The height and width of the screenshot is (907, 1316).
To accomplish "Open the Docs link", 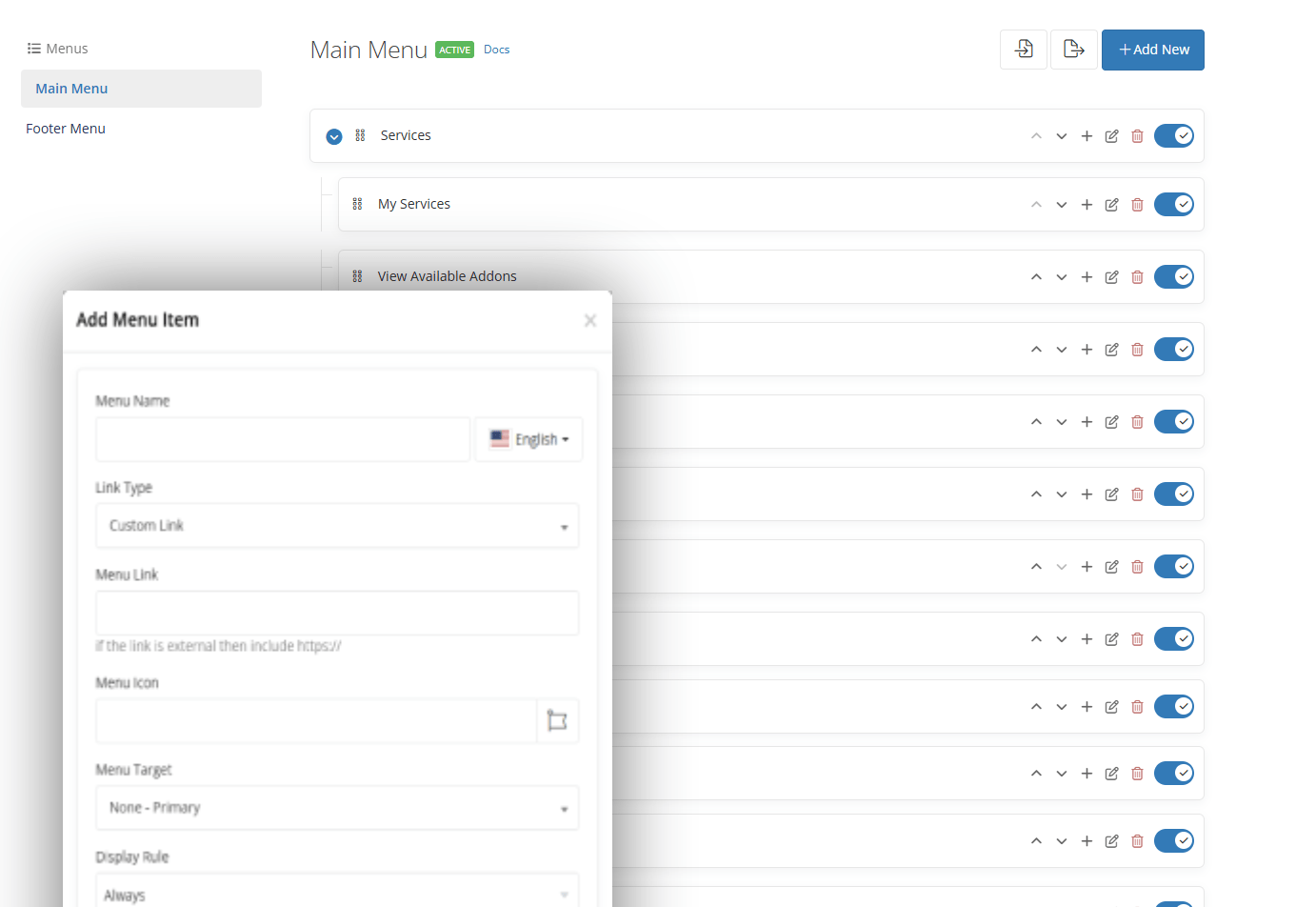I will [496, 50].
